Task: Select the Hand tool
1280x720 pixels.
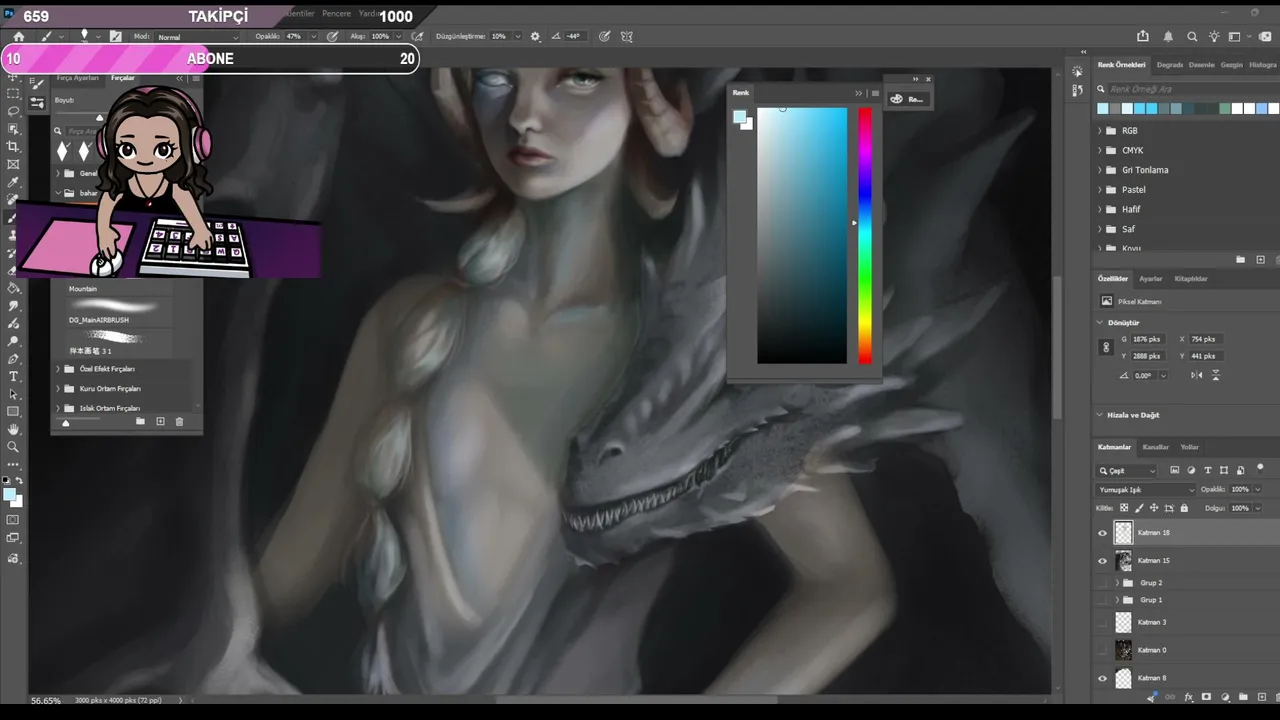Action: (14, 429)
